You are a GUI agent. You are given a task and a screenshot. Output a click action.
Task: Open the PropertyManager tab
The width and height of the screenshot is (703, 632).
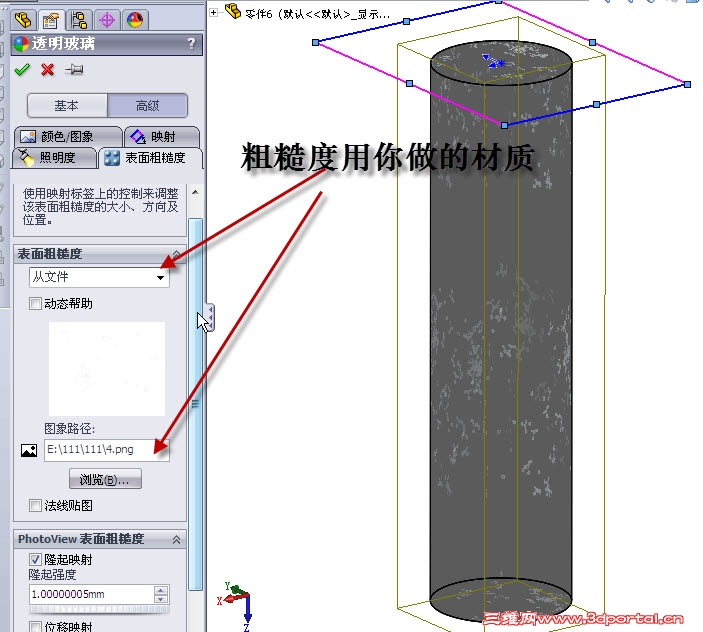(x=51, y=20)
